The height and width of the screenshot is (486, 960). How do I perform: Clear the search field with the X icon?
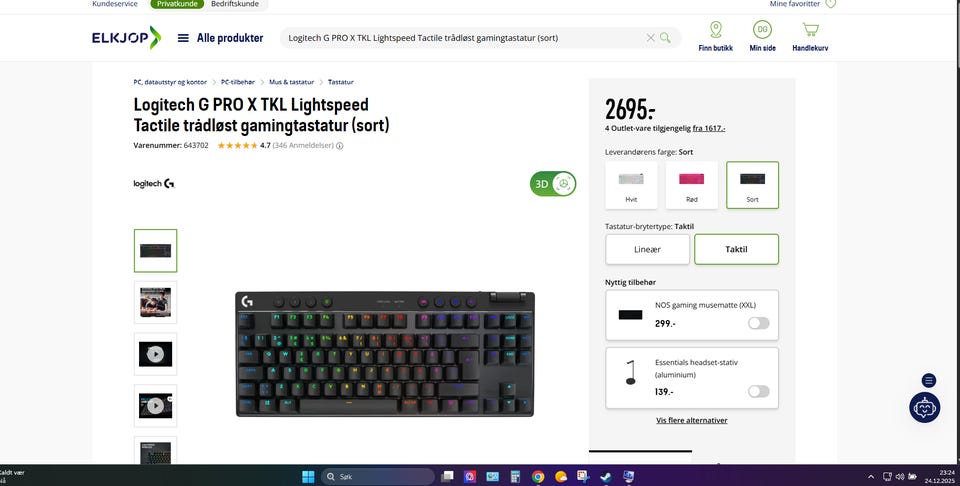pyautogui.click(x=650, y=38)
